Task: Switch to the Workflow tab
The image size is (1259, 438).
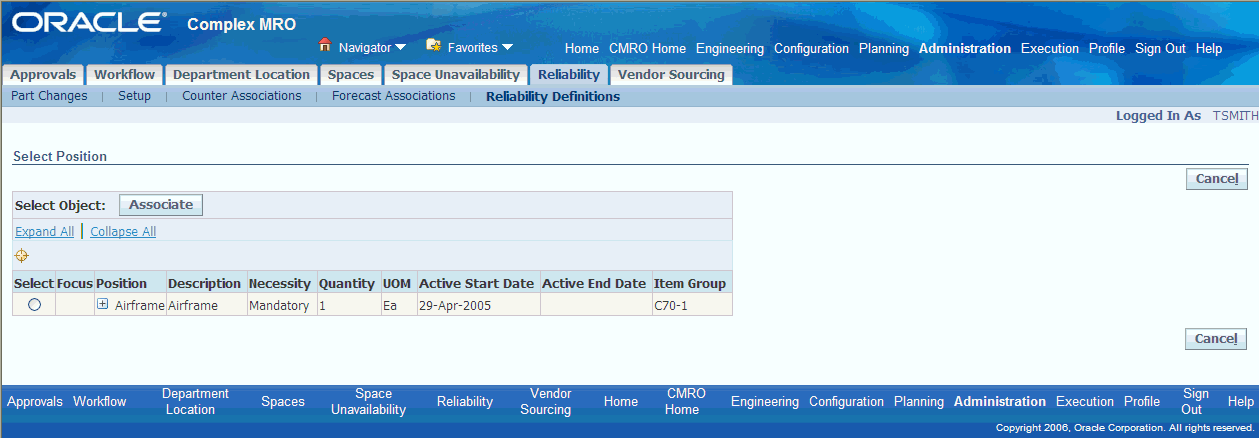Action: [124, 75]
